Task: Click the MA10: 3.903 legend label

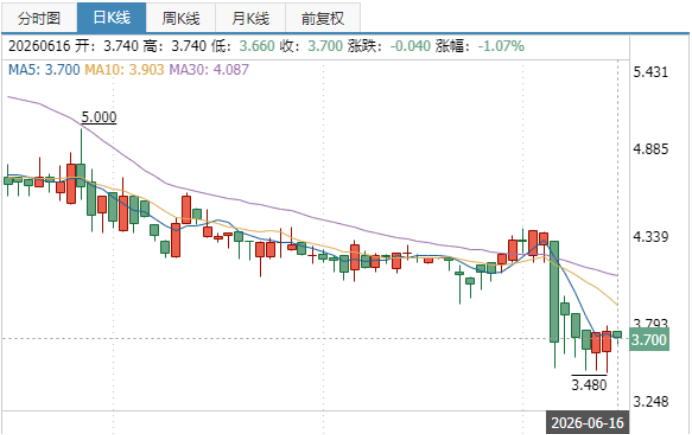Action: 124,69
